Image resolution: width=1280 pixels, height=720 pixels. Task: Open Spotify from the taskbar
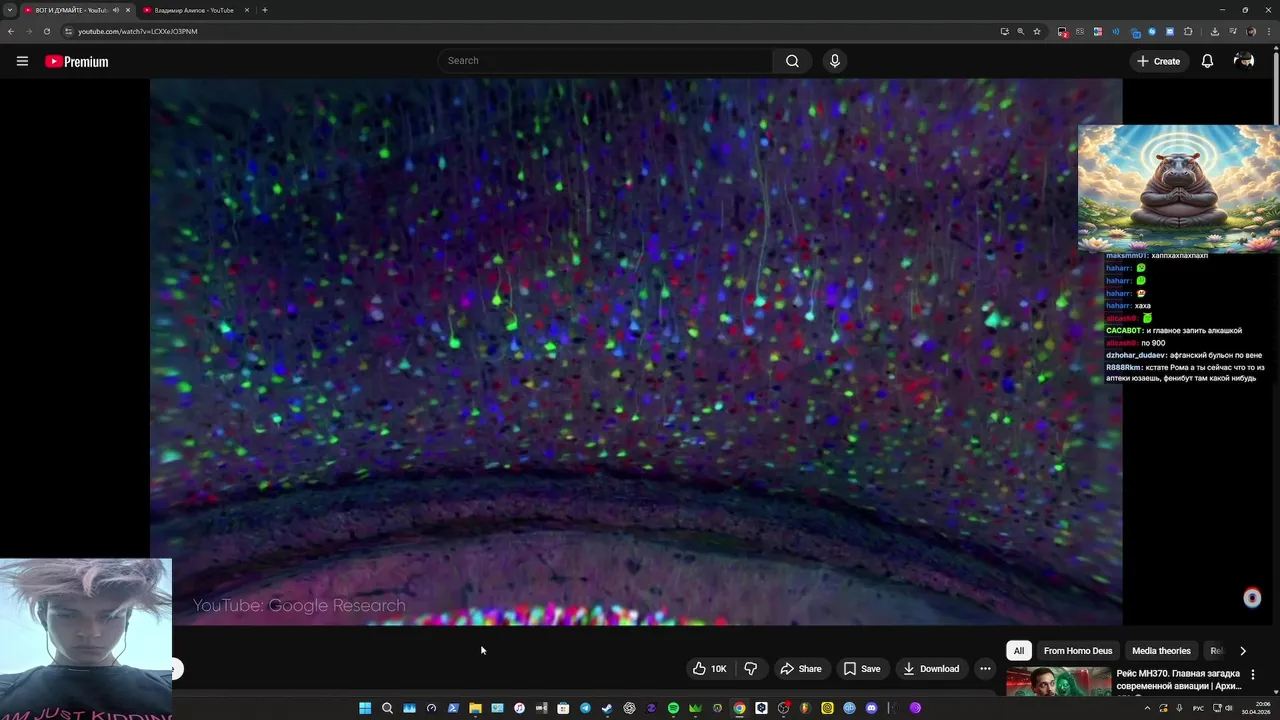click(x=673, y=708)
